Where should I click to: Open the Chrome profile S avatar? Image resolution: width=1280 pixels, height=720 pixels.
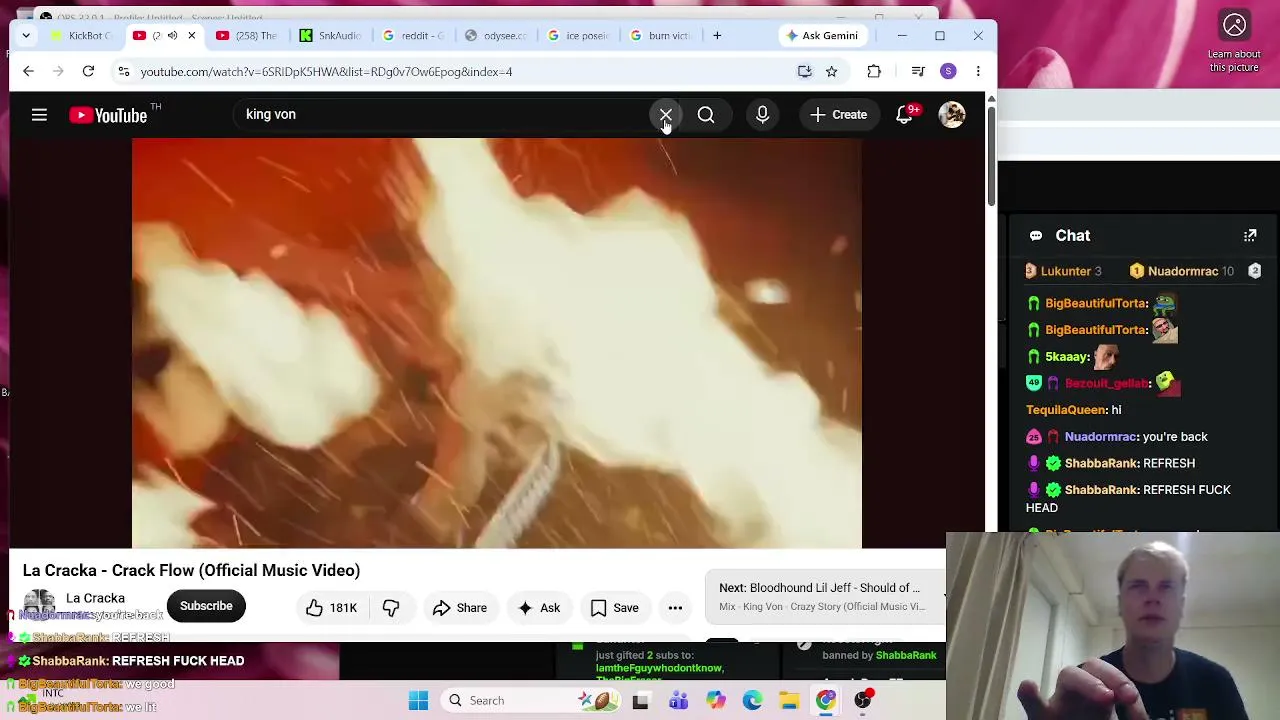(x=948, y=71)
